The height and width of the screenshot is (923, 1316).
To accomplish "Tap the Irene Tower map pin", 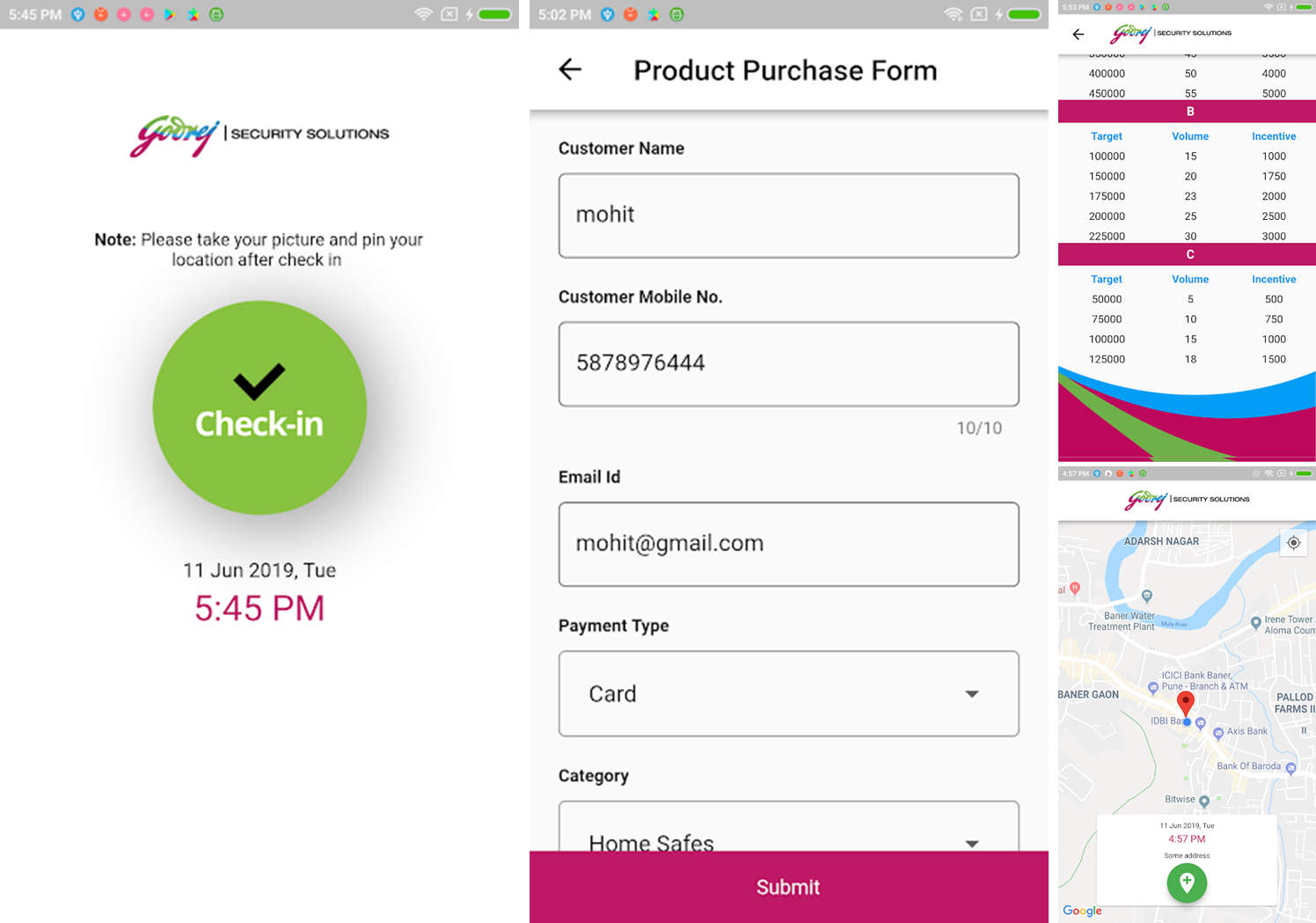I will [1255, 623].
